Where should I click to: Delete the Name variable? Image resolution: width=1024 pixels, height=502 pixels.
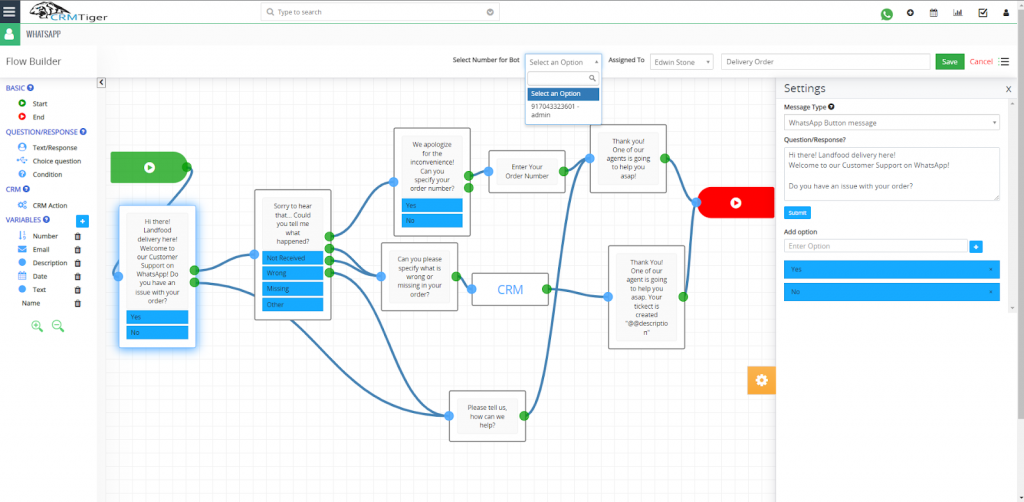78,304
